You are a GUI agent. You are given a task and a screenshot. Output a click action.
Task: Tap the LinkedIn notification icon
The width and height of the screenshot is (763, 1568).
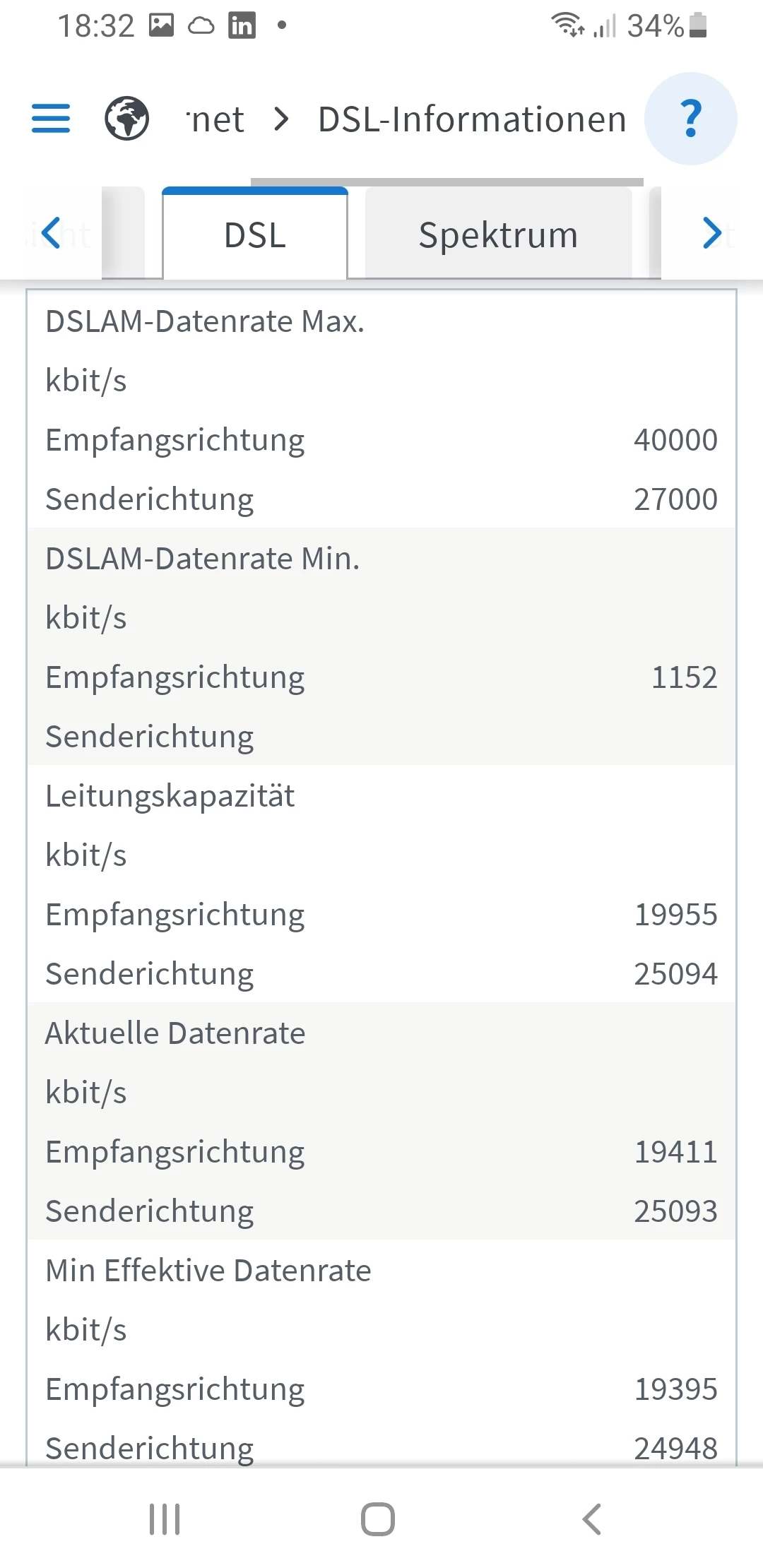coord(242,26)
